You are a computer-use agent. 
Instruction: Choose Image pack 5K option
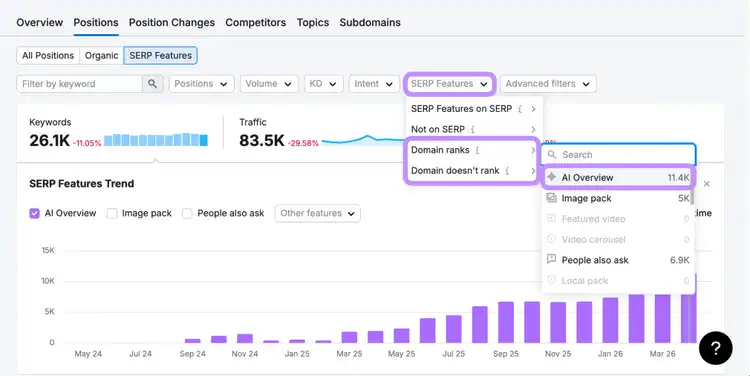[618, 198]
